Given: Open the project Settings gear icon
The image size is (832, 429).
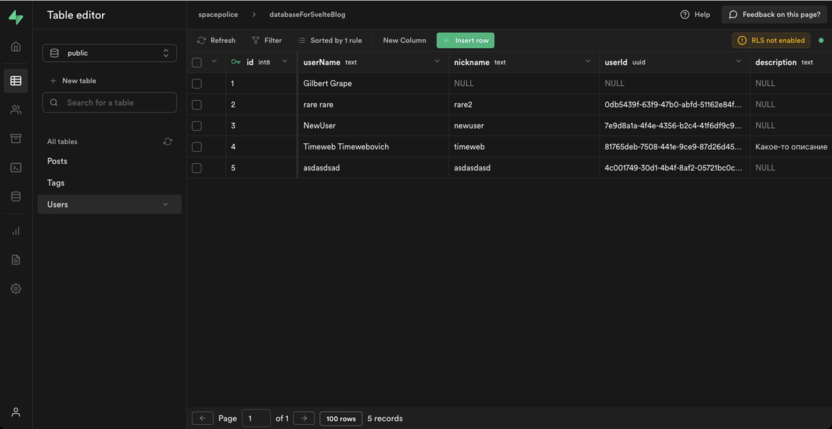Looking at the screenshot, I should [x=15, y=289].
